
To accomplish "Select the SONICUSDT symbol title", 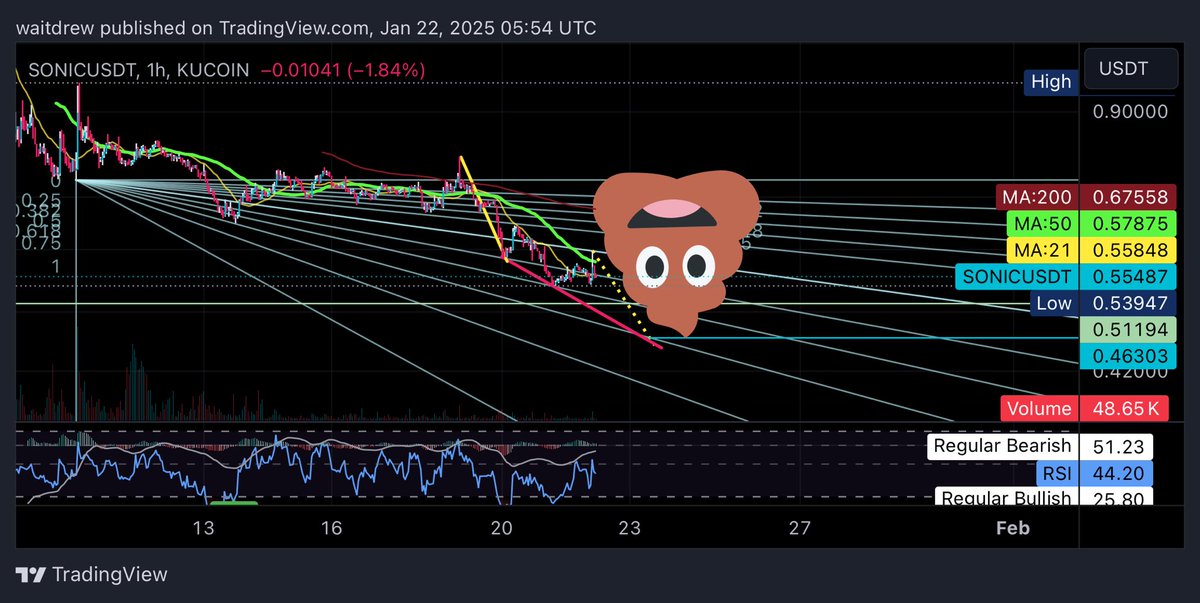I will 80,70.
